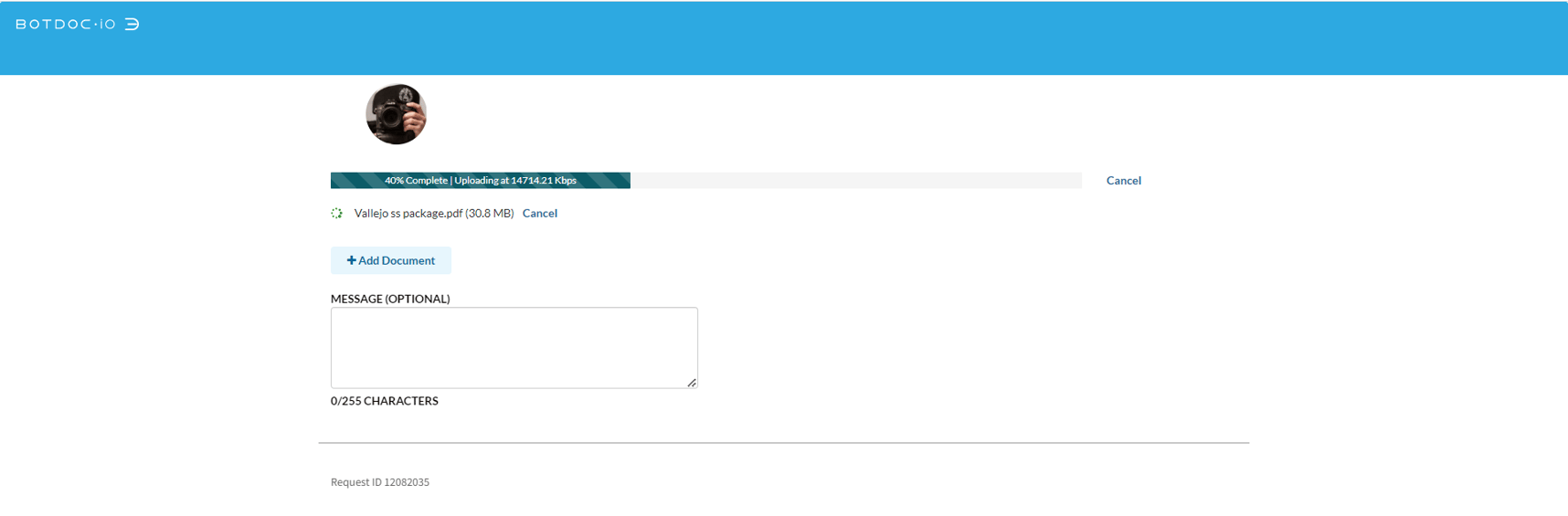This screenshot has width=1568, height=516.
Task: Click the circular camera profile photo
Action: [x=396, y=114]
